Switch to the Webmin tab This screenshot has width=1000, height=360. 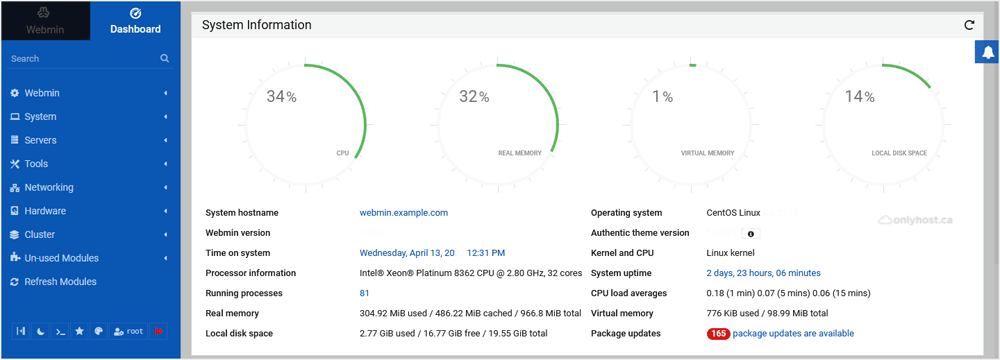point(45,21)
